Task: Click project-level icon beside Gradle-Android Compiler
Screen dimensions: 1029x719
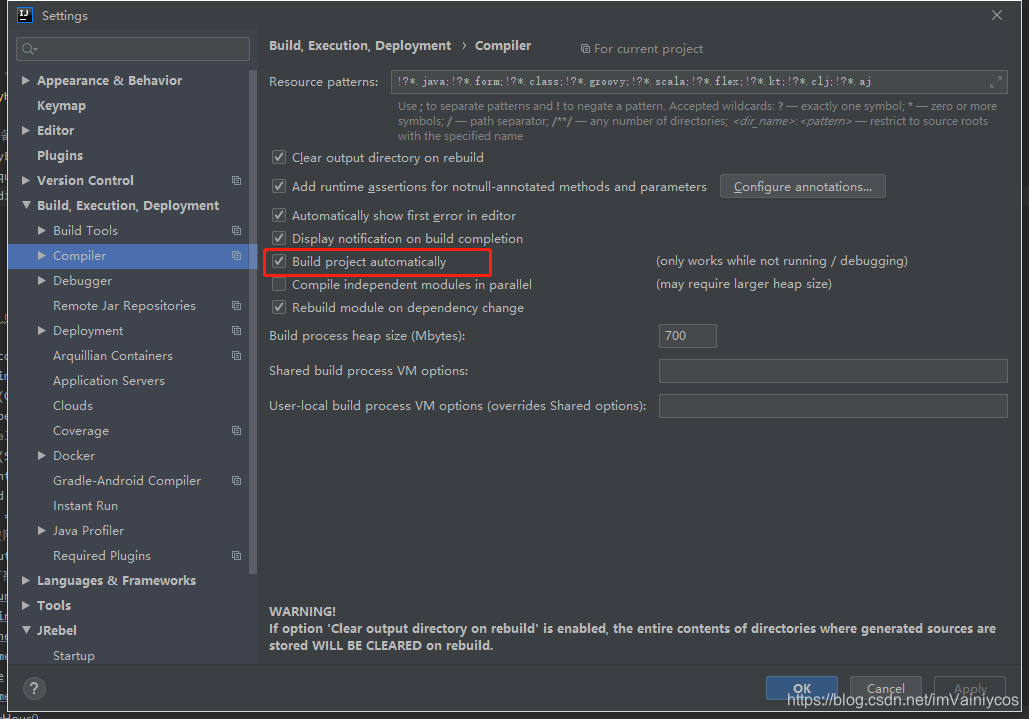Action: 236,481
